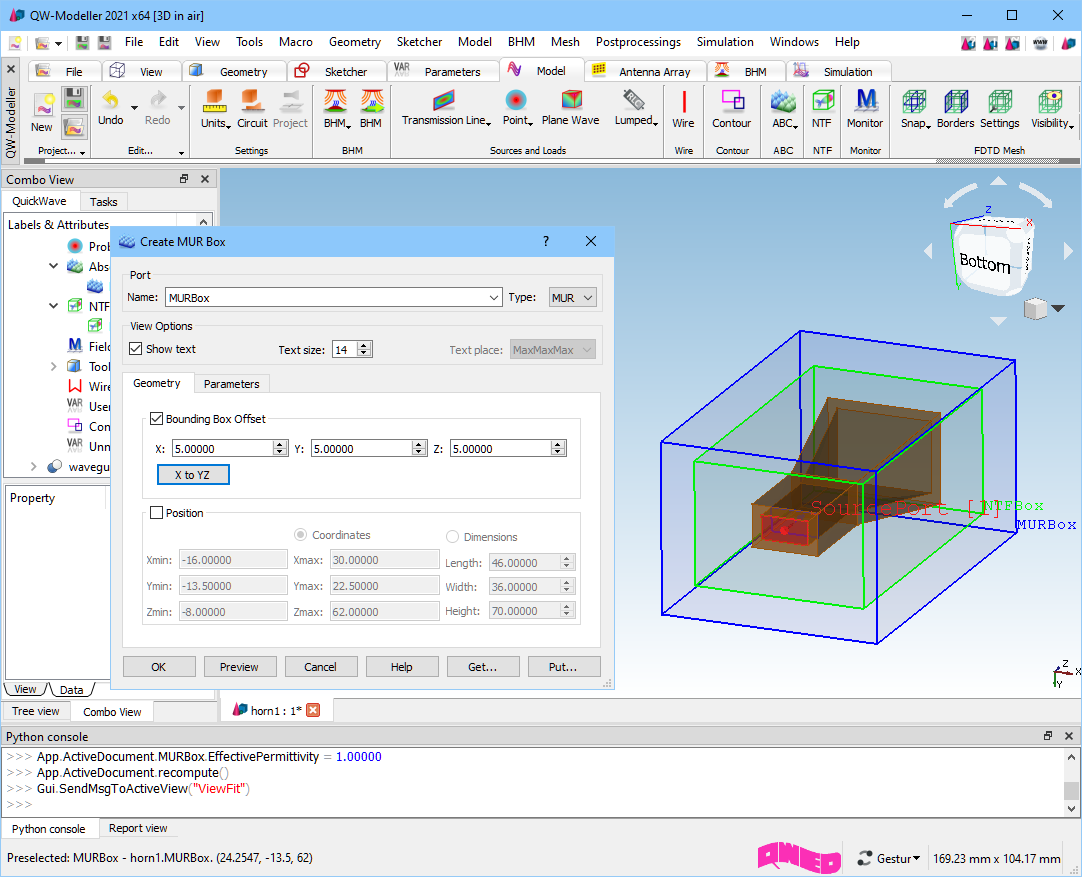Select the Dimensions radio button
The width and height of the screenshot is (1082, 877).
[452, 537]
